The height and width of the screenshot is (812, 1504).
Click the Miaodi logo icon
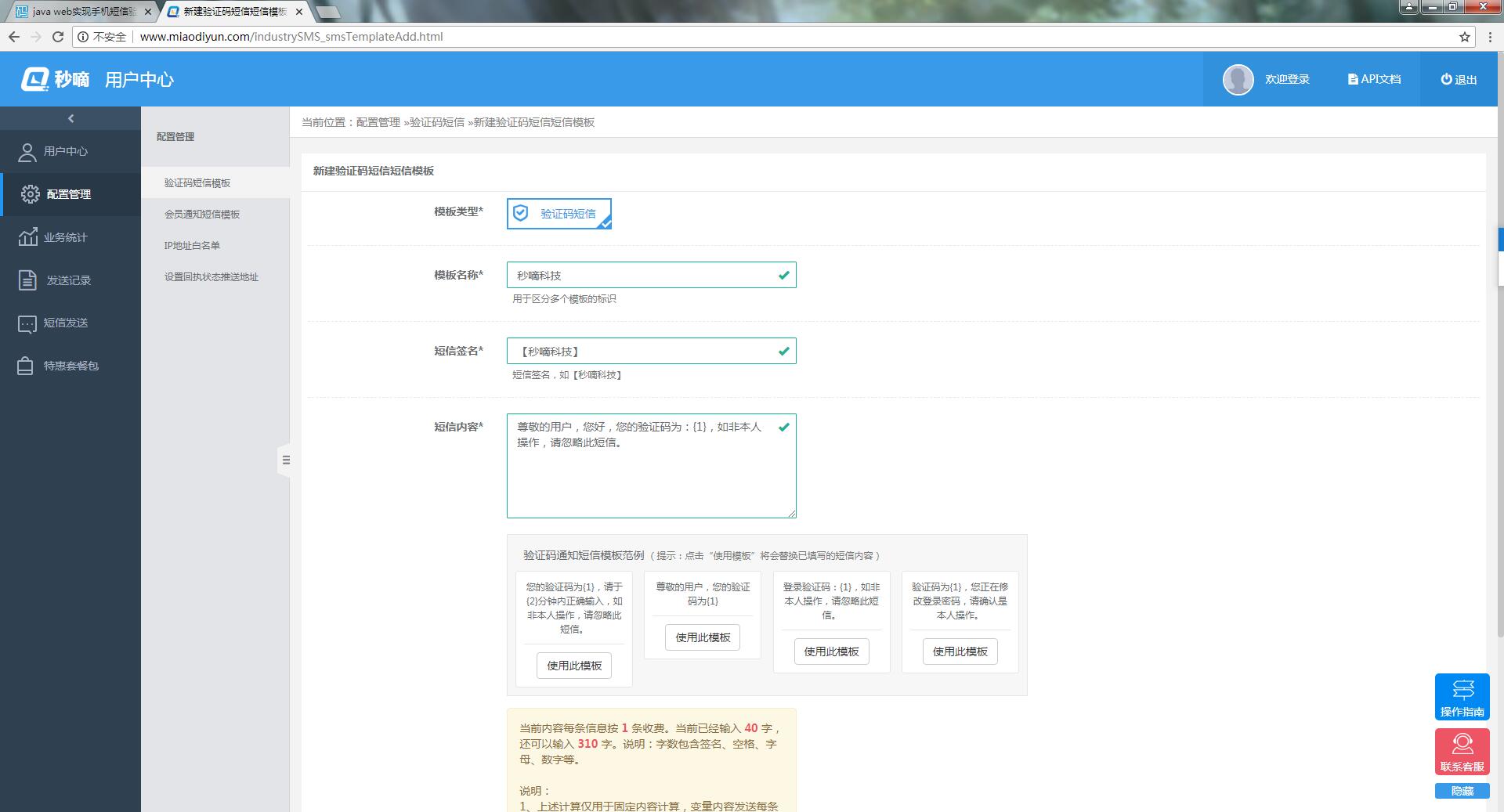35,79
